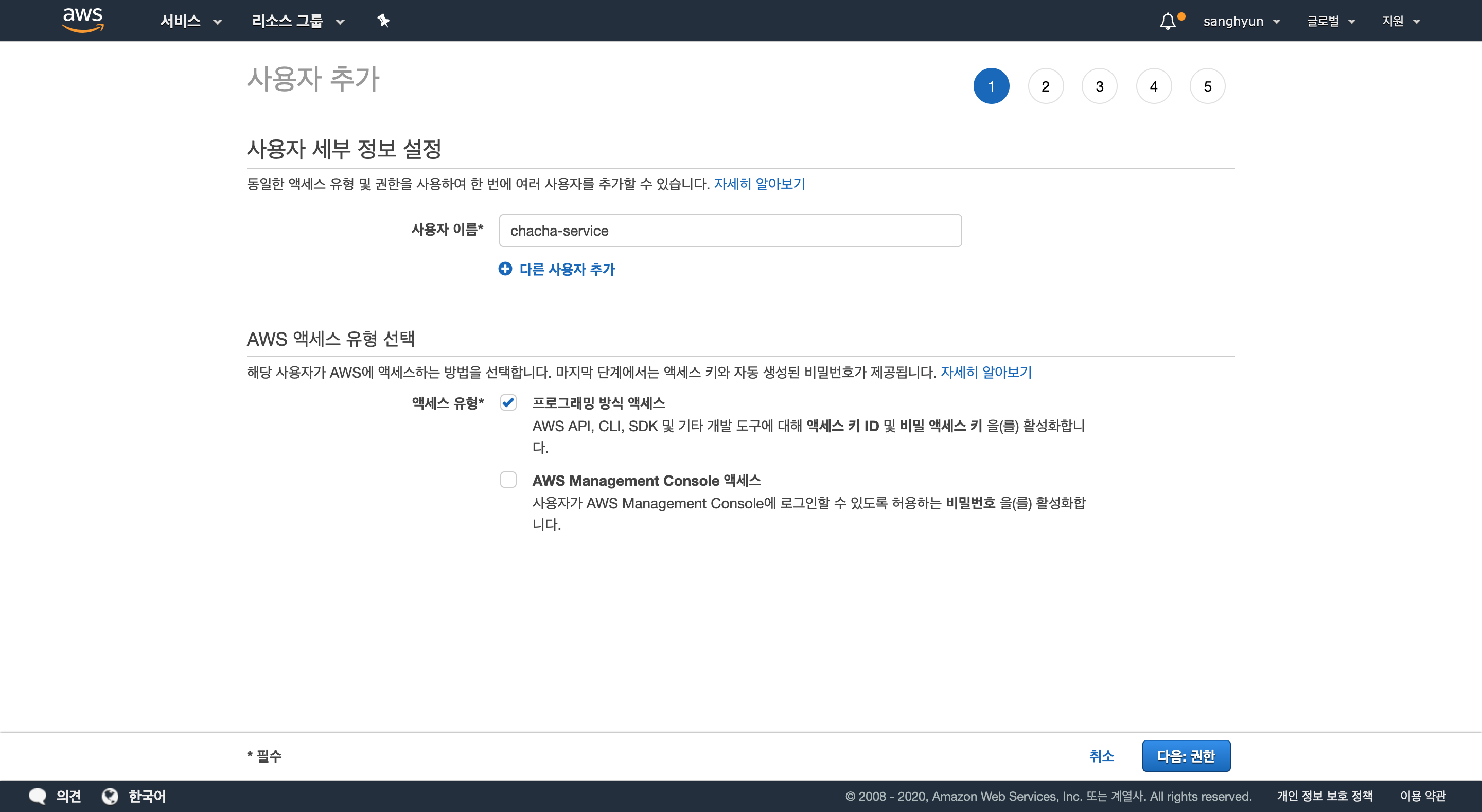Screen dimensions: 1482x812
Task: Click the plus icon to add another user
Action: point(505,269)
